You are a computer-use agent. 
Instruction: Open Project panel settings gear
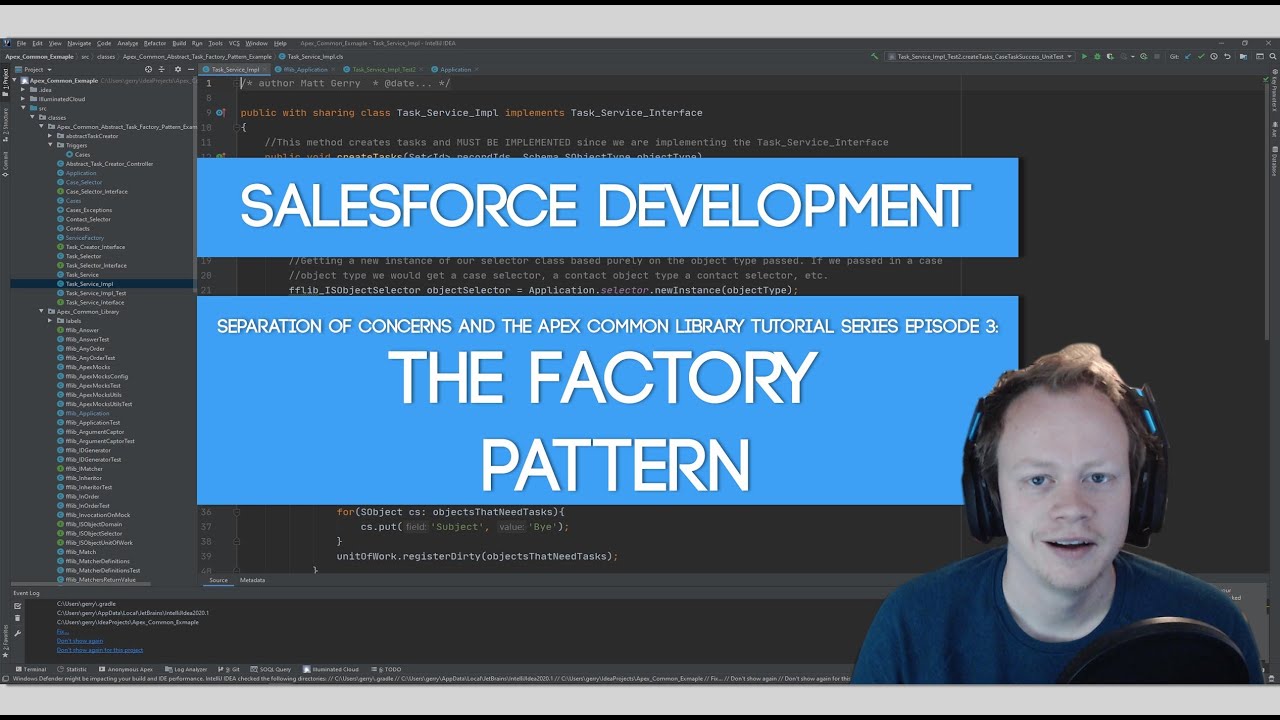click(178, 69)
